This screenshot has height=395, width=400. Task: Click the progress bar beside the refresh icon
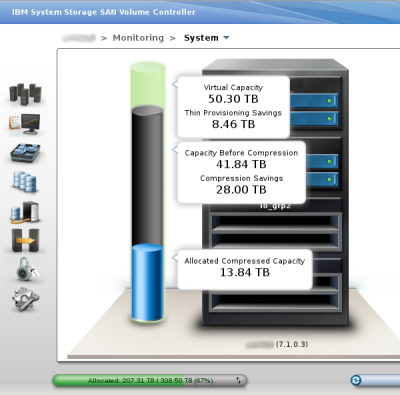381,380
